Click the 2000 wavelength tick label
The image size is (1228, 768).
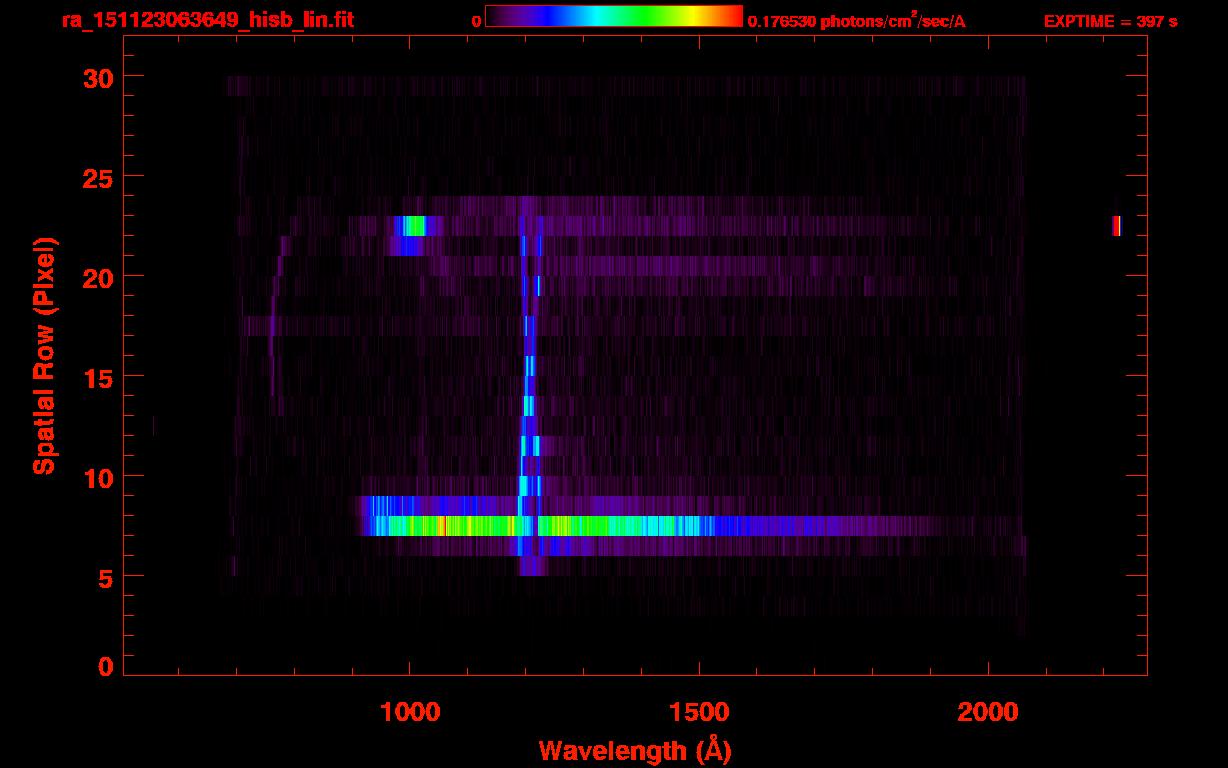988,712
